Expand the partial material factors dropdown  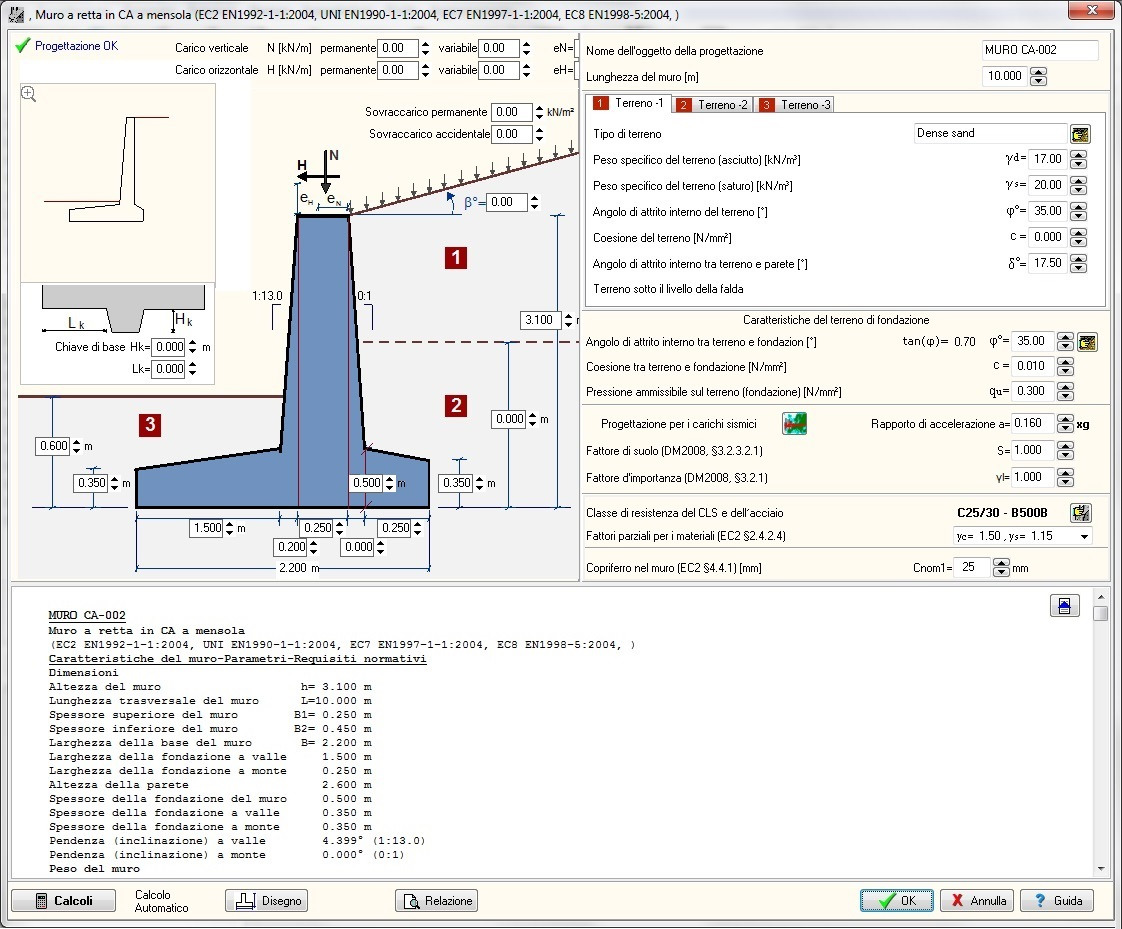click(x=1085, y=536)
